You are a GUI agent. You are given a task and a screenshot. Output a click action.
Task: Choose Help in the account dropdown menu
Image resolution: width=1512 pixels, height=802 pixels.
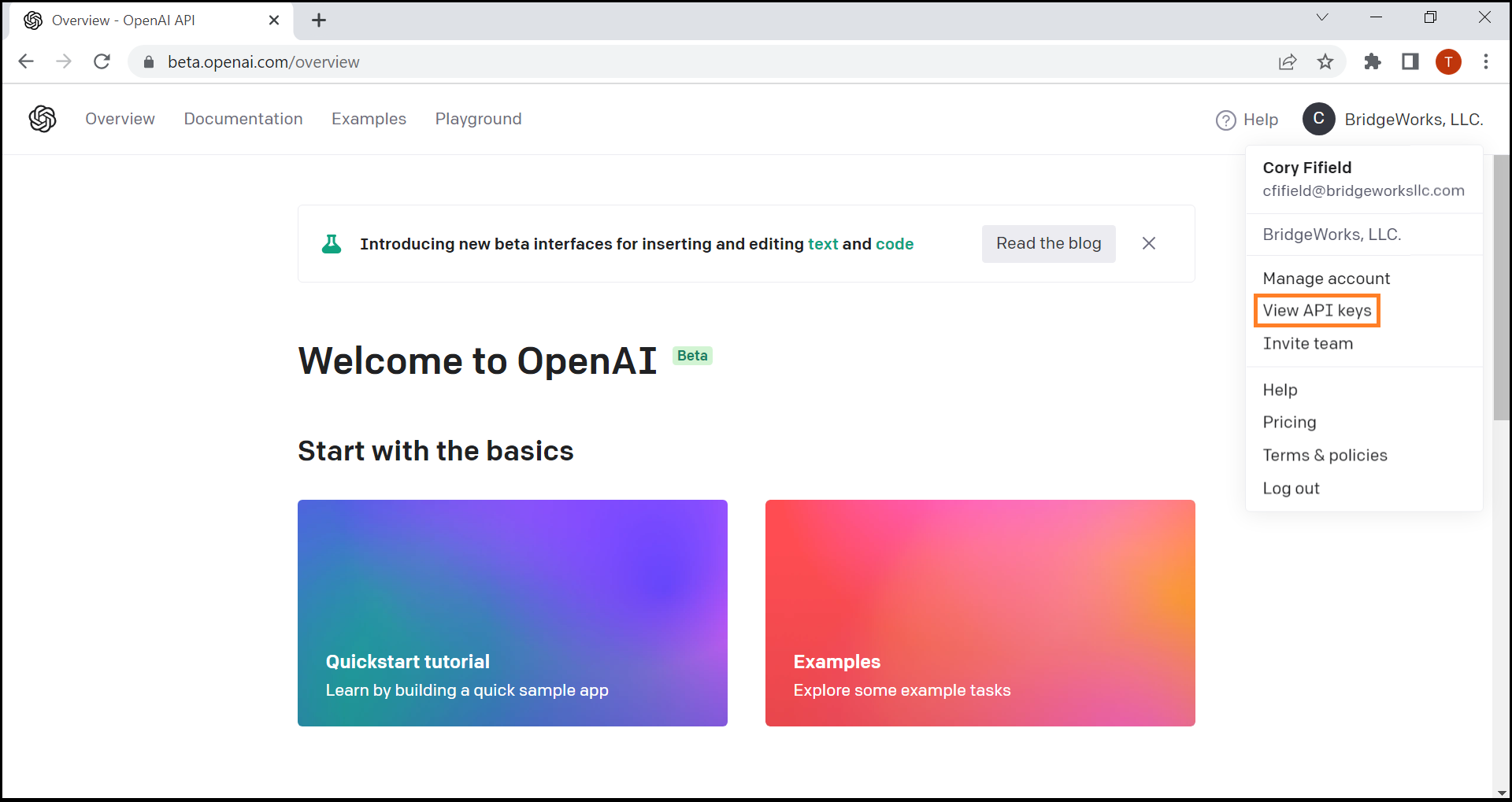(x=1280, y=390)
